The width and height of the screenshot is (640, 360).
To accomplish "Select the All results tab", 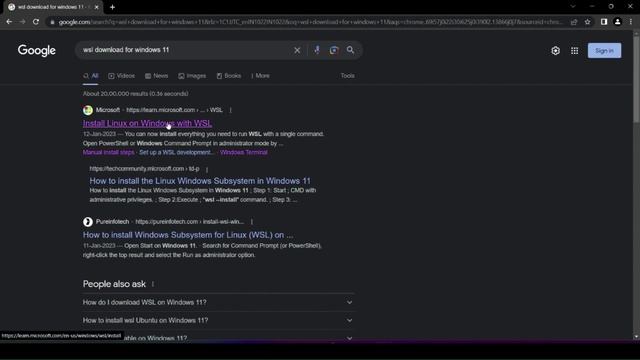I will 91,76.
